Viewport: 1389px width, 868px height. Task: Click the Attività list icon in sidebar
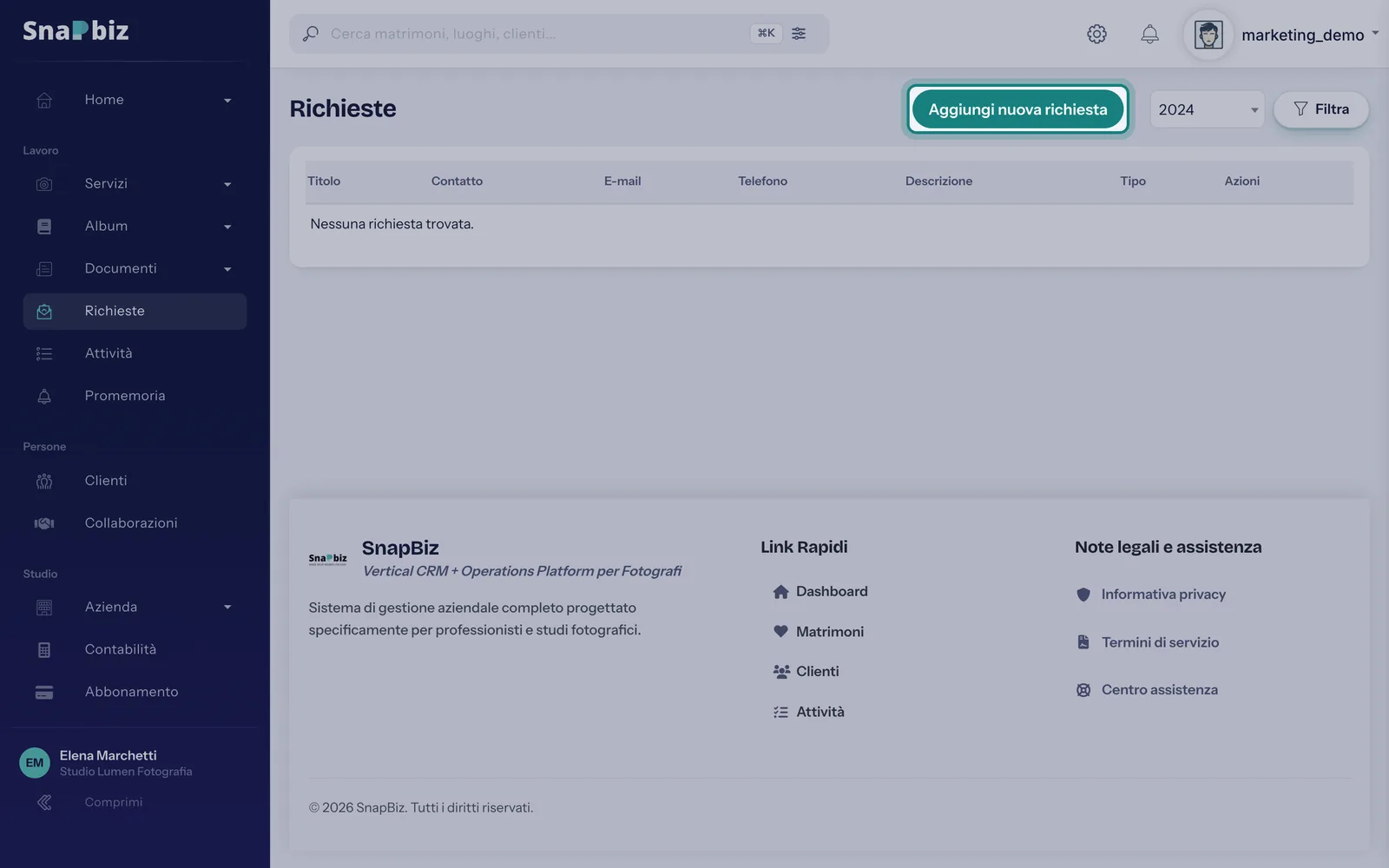click(x=44, y=353)
